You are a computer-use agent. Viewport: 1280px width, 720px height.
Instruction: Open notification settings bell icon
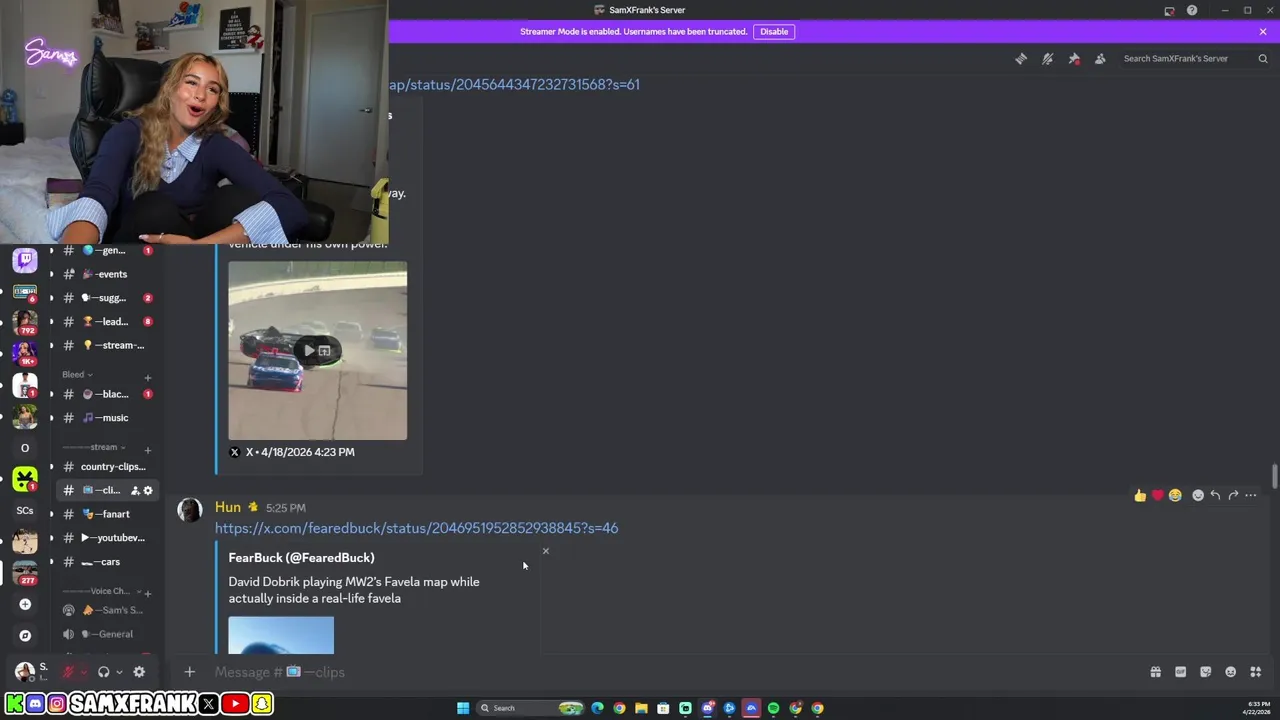coord(1047,59)
